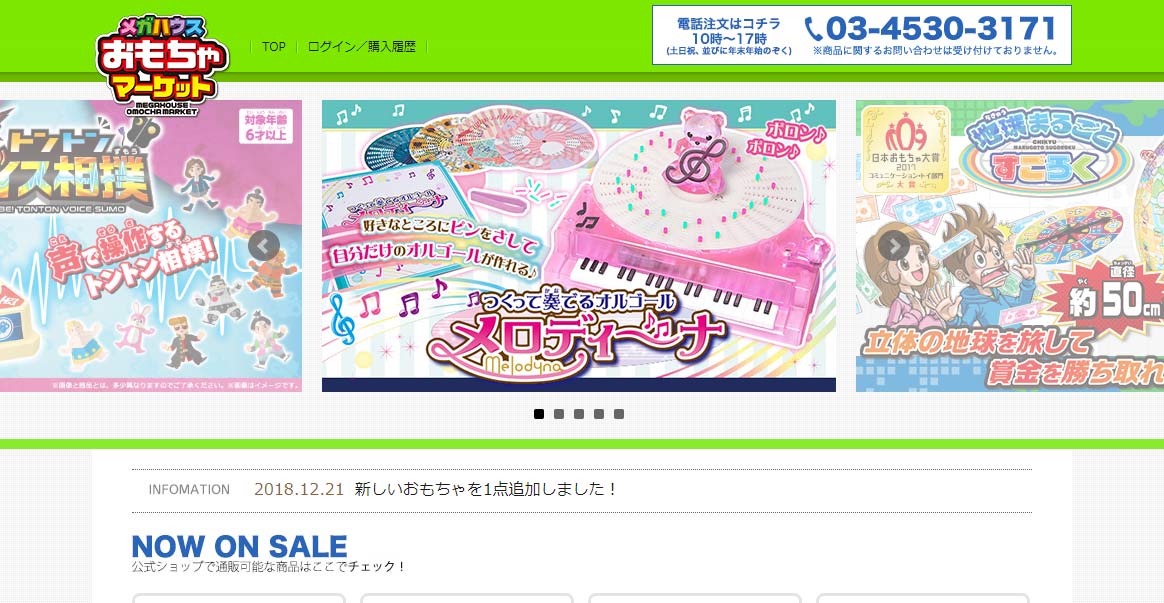1164x603 pixels.
Task: Open the Tonton Voice Sumo banner
Action: (151, 246)
